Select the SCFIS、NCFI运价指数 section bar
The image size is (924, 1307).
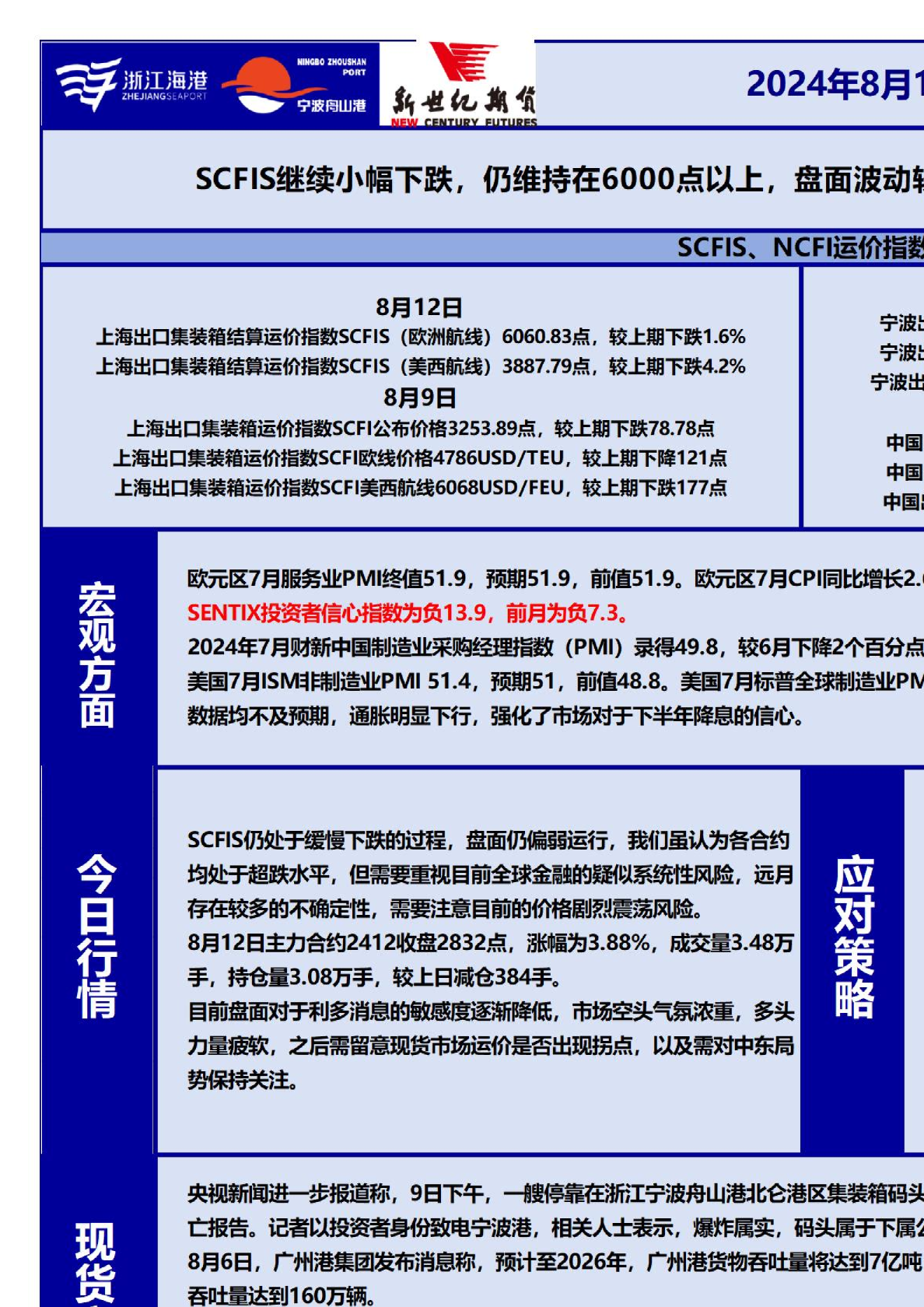(x=799, y=247)
